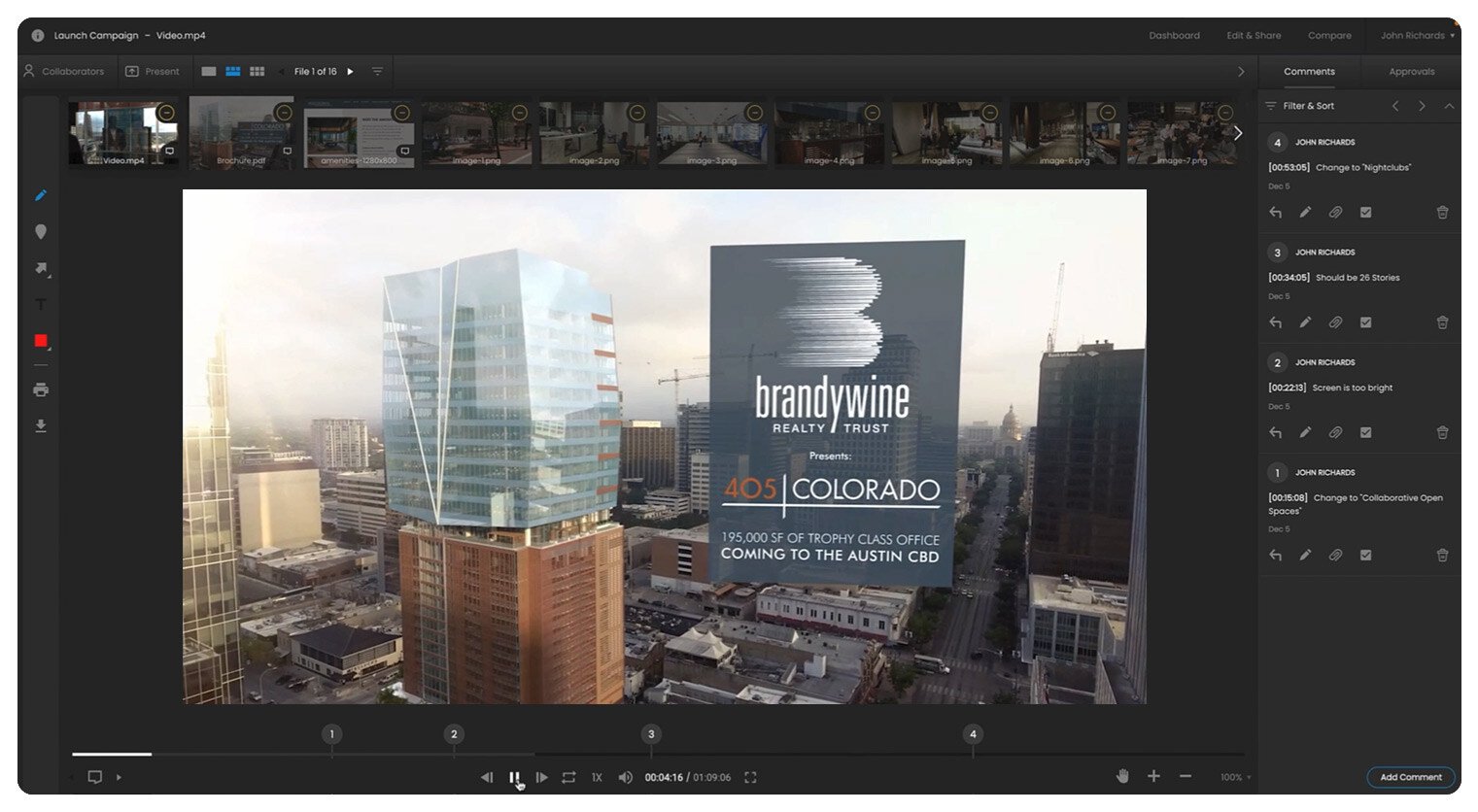Mark comment 4 as done checkbox
This screenshot has height=812, width=1478.
point(1365,213)
